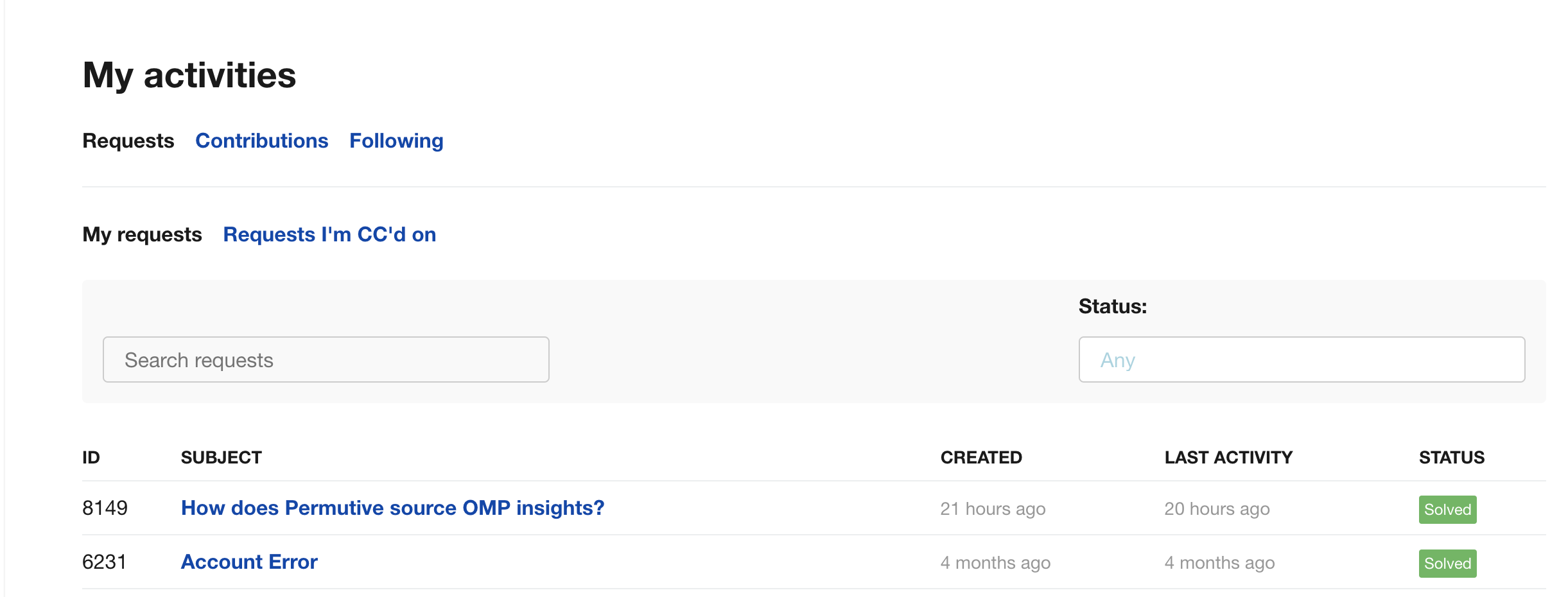
Task: Expand the Status dropdown showing Any
Action: 1302,359
